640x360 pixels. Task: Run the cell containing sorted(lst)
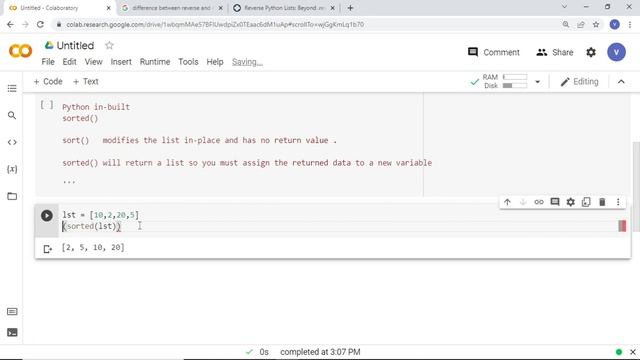point(47,216)
